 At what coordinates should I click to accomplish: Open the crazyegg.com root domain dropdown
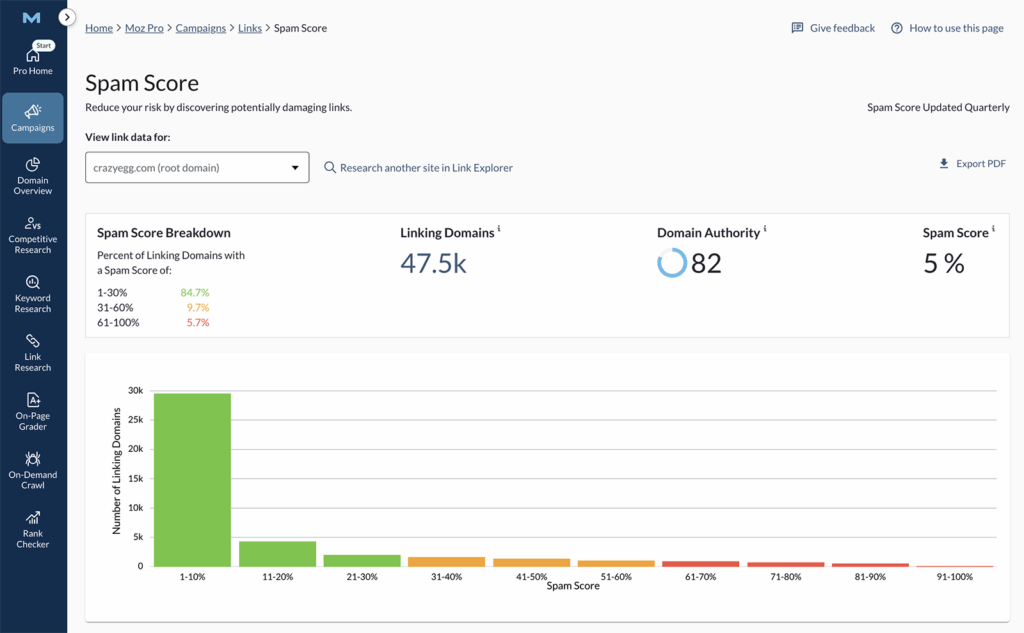(x=197, y=168)
